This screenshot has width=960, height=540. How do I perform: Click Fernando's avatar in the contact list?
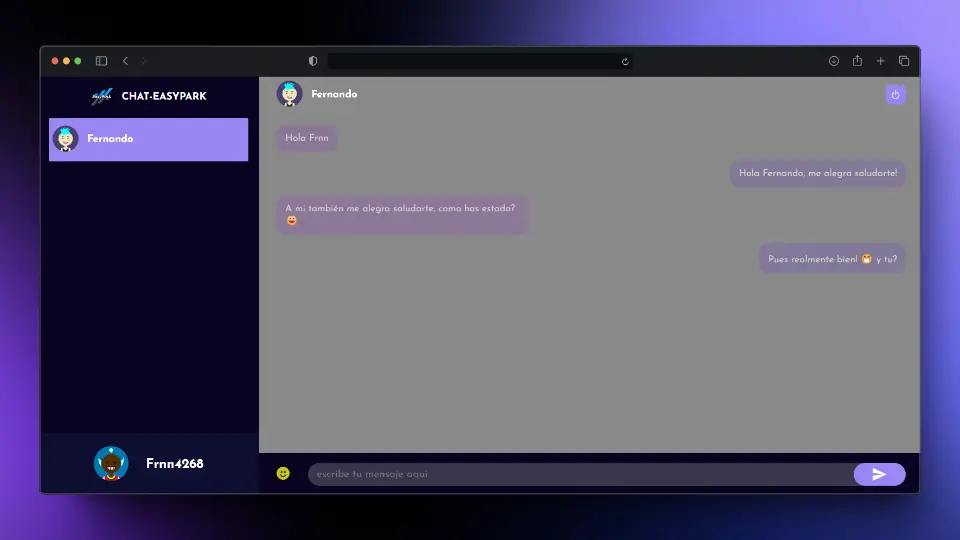pos(66,139)
